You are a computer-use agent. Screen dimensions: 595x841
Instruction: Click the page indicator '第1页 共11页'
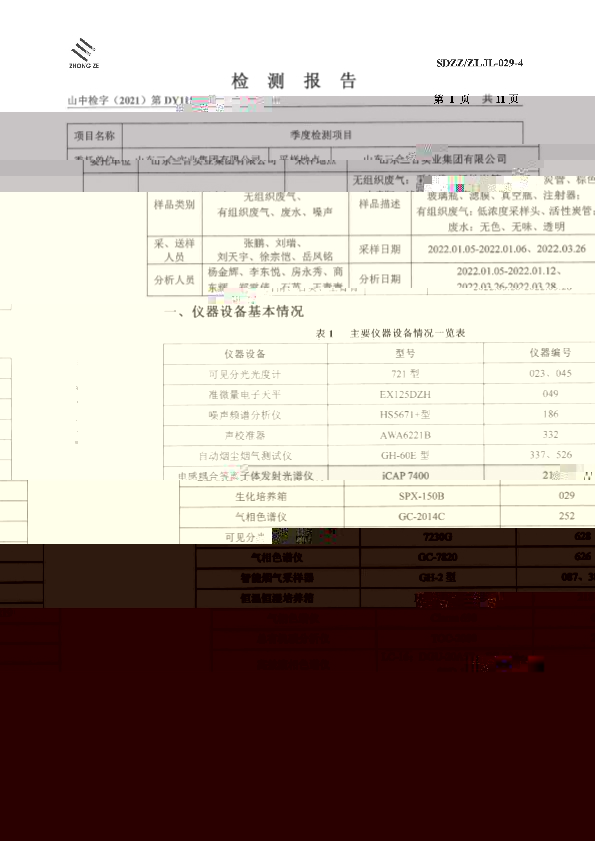476,99
